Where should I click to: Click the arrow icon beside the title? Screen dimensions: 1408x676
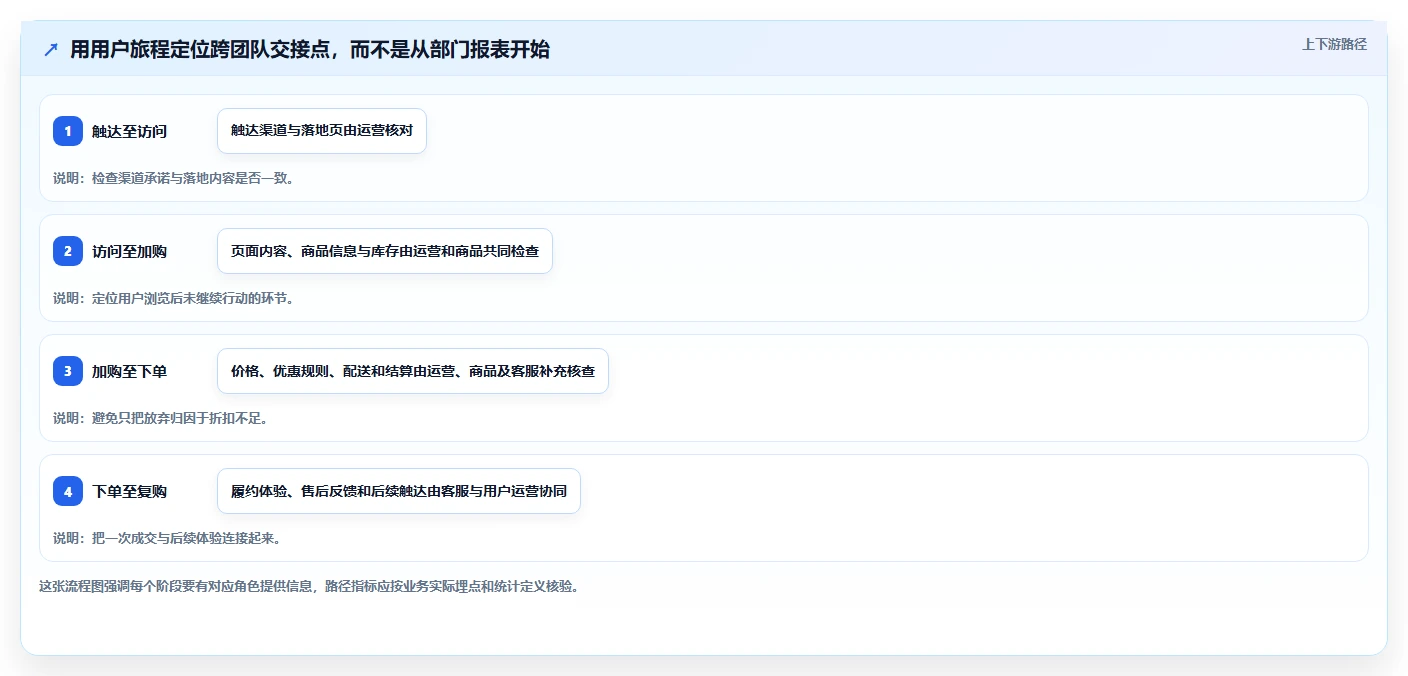coord(51,50)
